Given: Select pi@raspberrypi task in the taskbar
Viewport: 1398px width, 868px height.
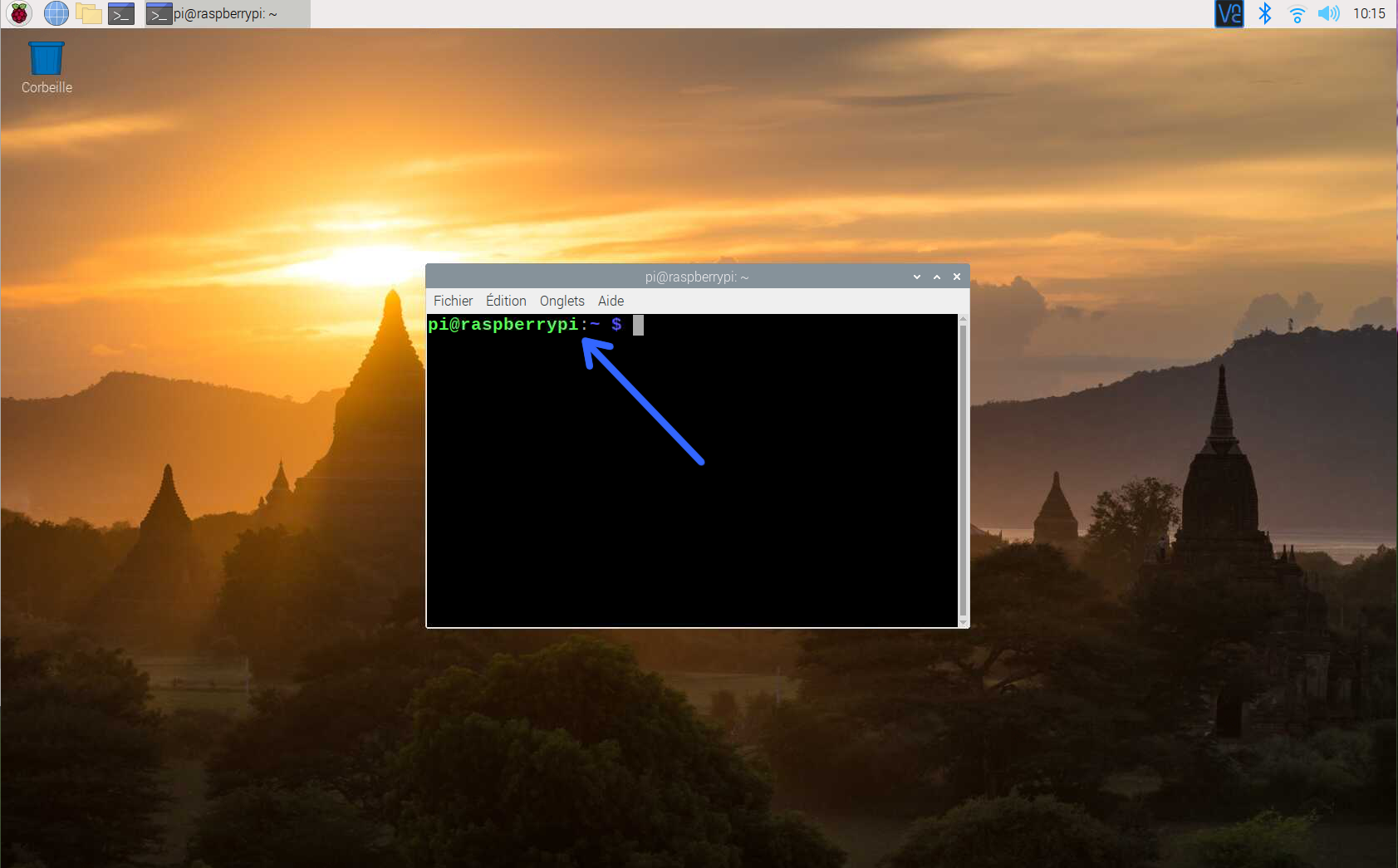Looking at the screenshot, I should pyautogui.click(x=228, y=14).
